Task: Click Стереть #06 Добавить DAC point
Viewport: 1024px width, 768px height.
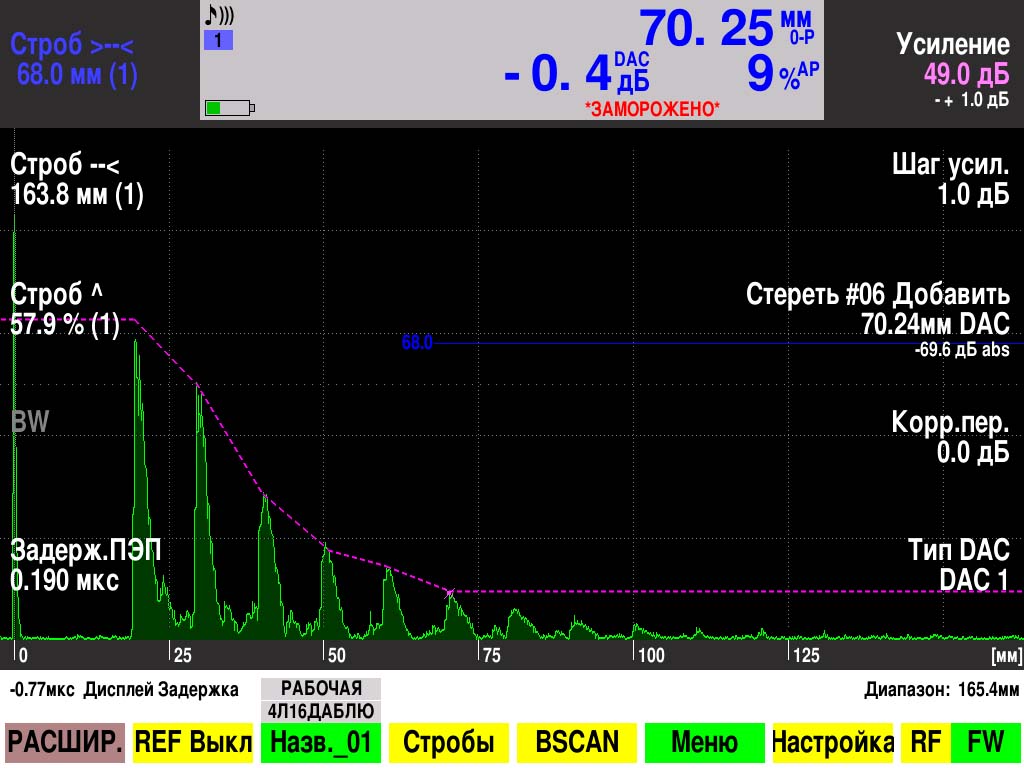Action: pos(878,309)
